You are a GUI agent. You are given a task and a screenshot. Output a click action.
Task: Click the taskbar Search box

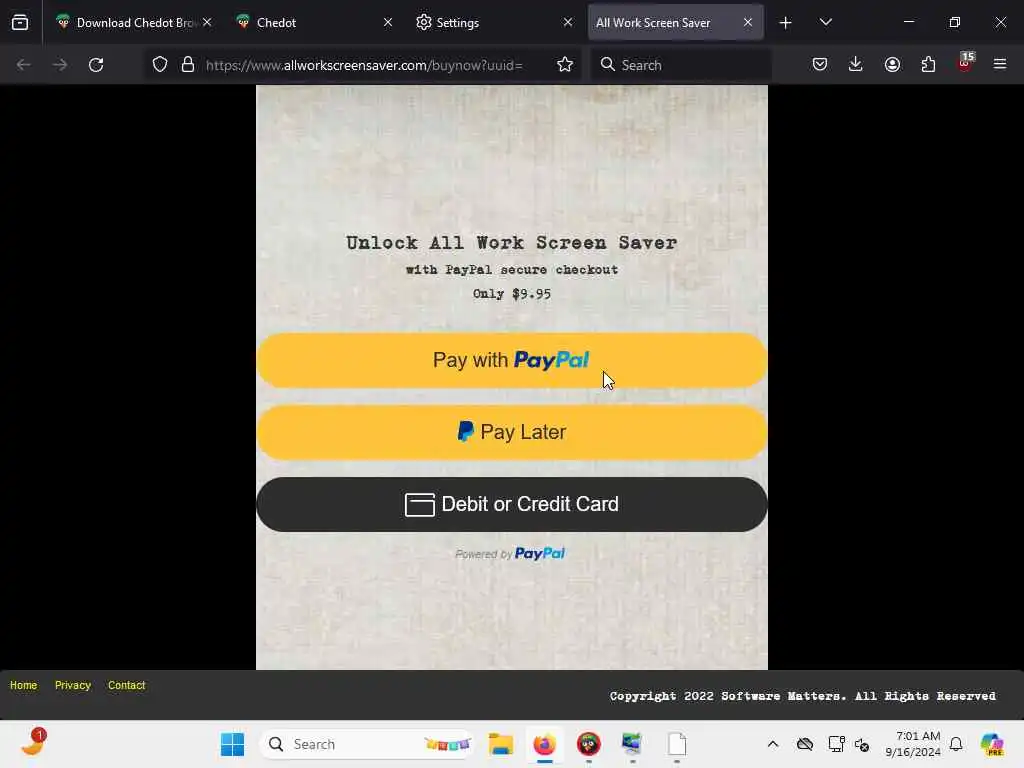coord(368,744)
